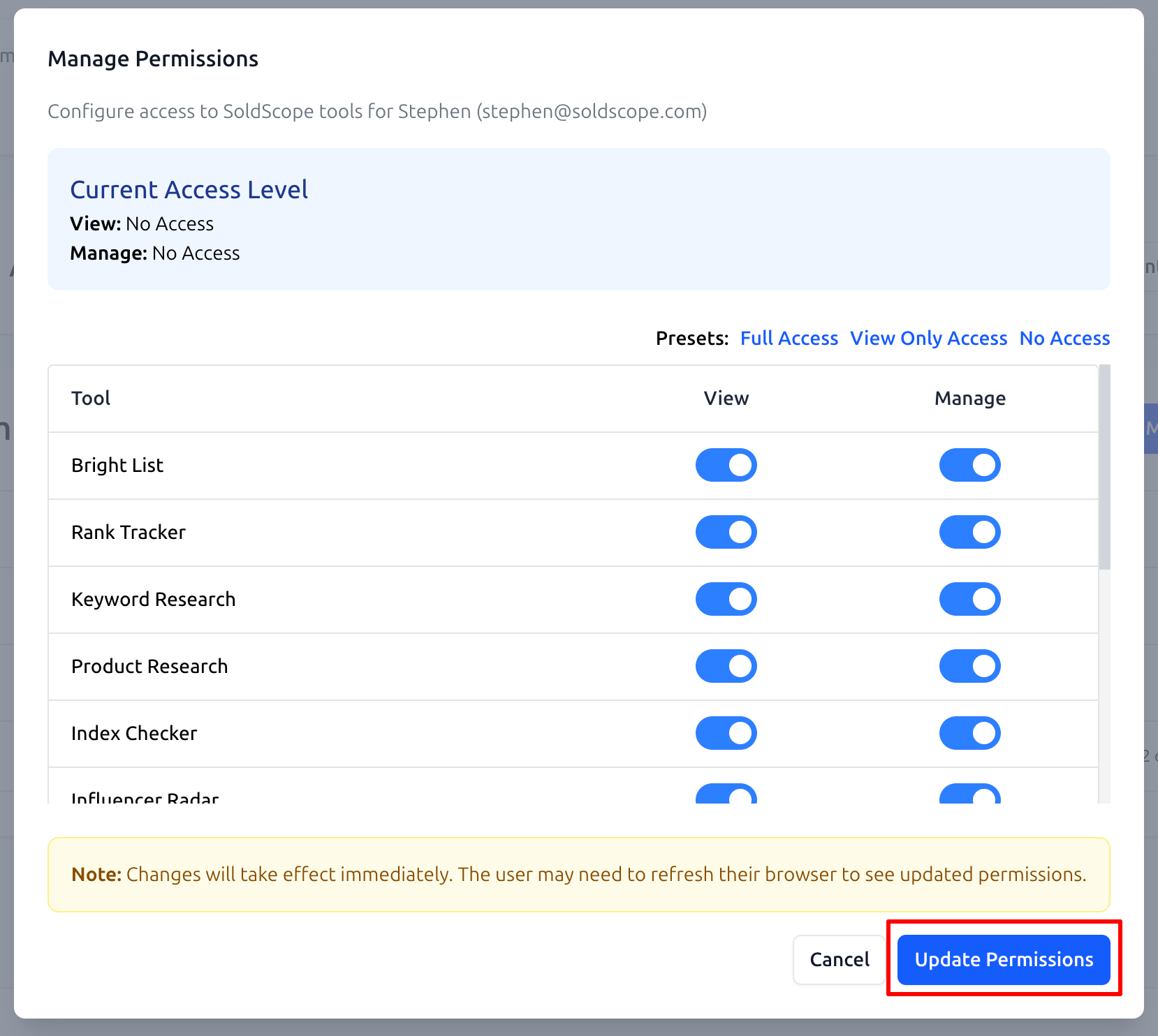Turn off View for Influencer Radar
Viewport: 1158px width, 1036px height.
pos(726,796)
